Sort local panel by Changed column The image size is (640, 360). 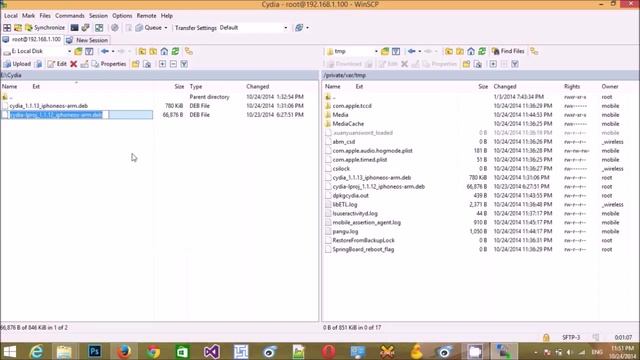coord(258,87)
